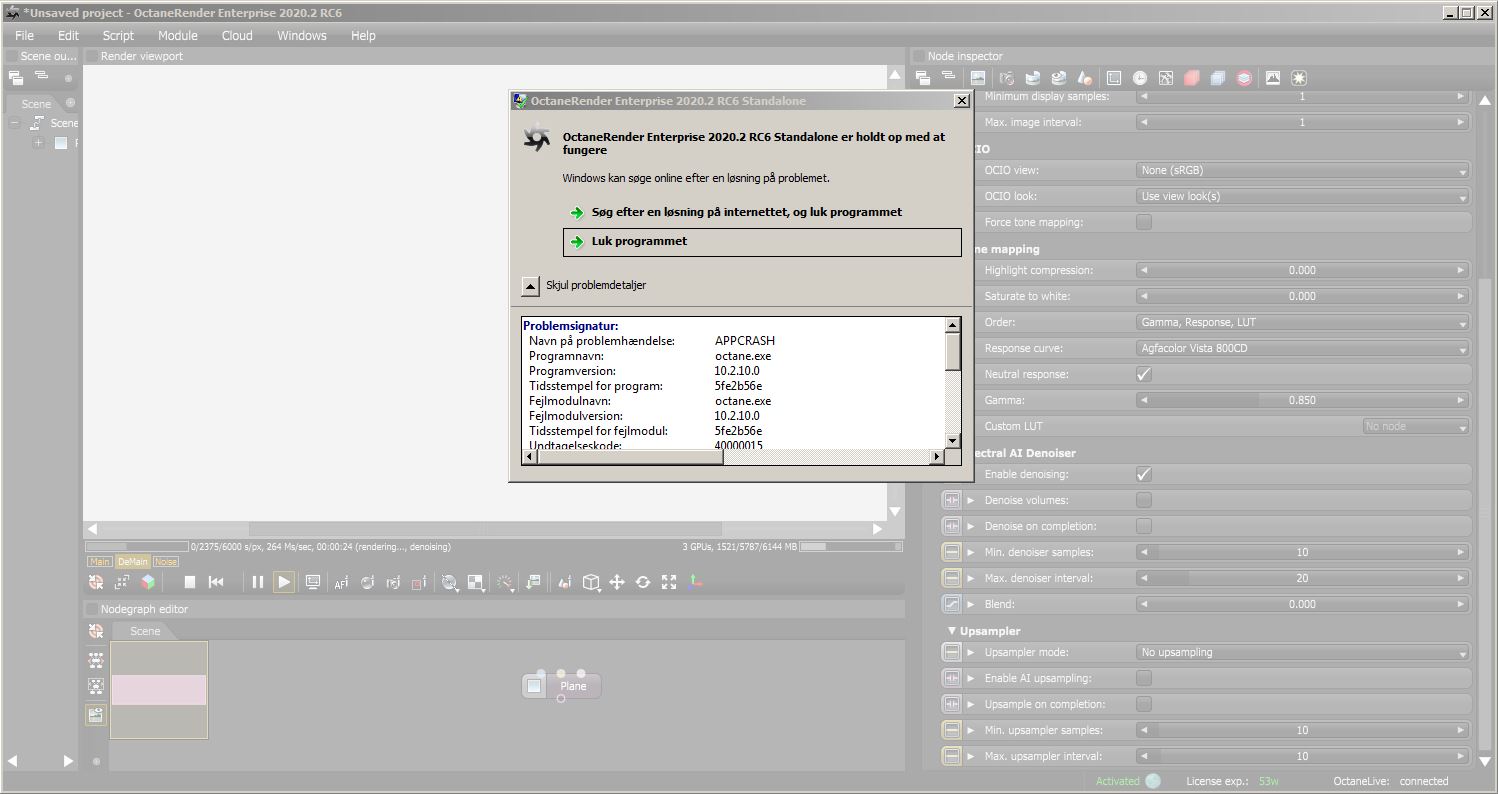Viewport: 1498px width, 794px height.
Task: Click the red cube icon in Node inspector
Action: [x=1192, y=78]
